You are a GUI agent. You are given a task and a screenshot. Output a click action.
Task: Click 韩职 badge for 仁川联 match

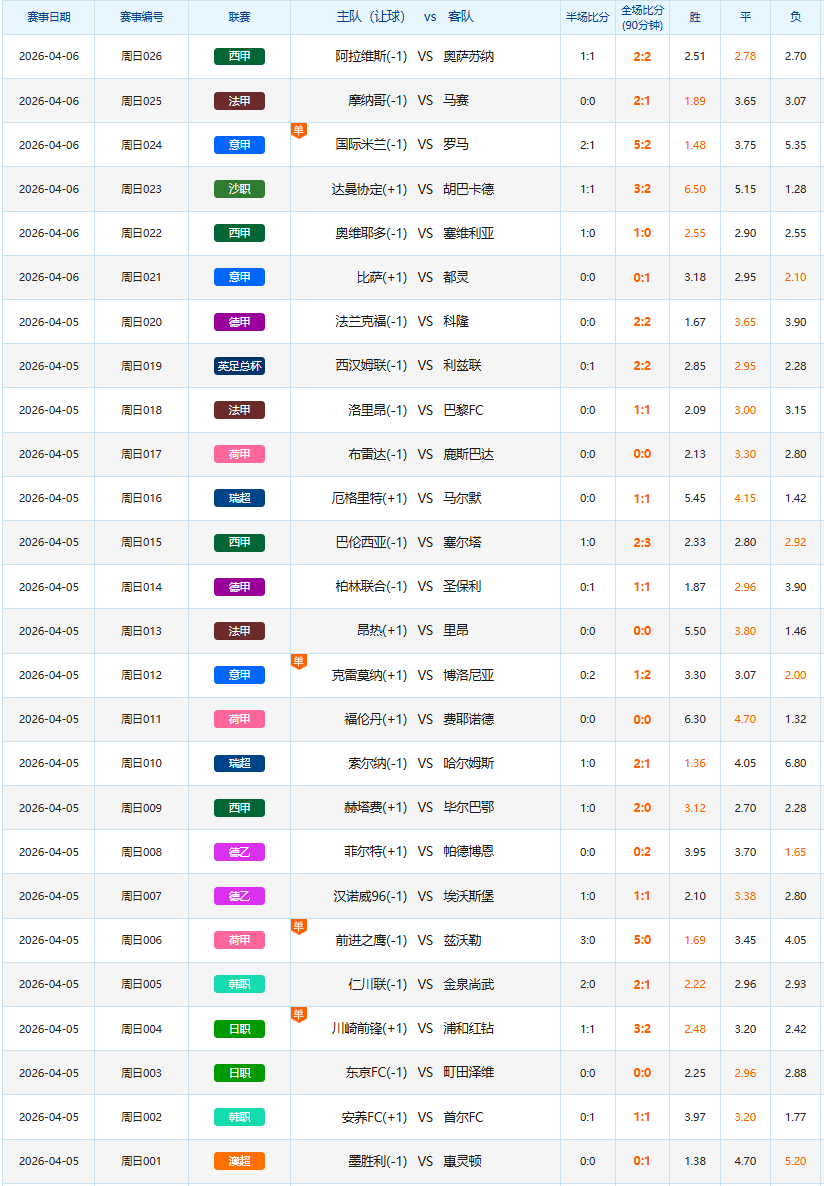point(239,984)
